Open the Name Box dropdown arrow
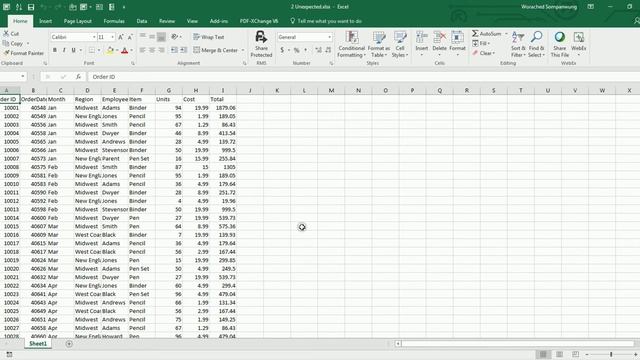Image resolution: width=640 pixels, height=360 pixels. click(x=22, y=77)
